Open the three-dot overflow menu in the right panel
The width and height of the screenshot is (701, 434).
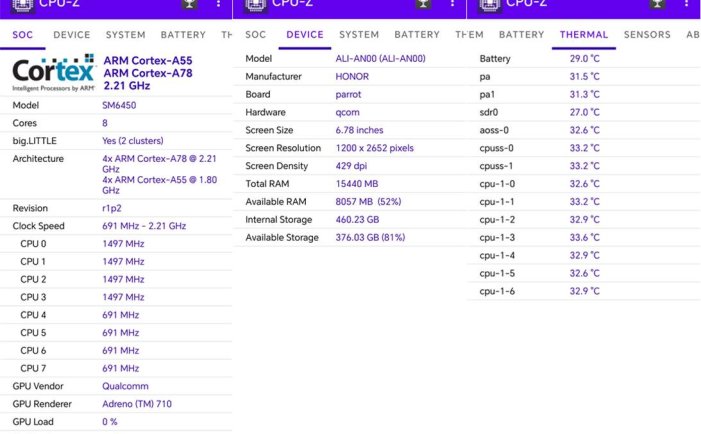click(686, 5)
